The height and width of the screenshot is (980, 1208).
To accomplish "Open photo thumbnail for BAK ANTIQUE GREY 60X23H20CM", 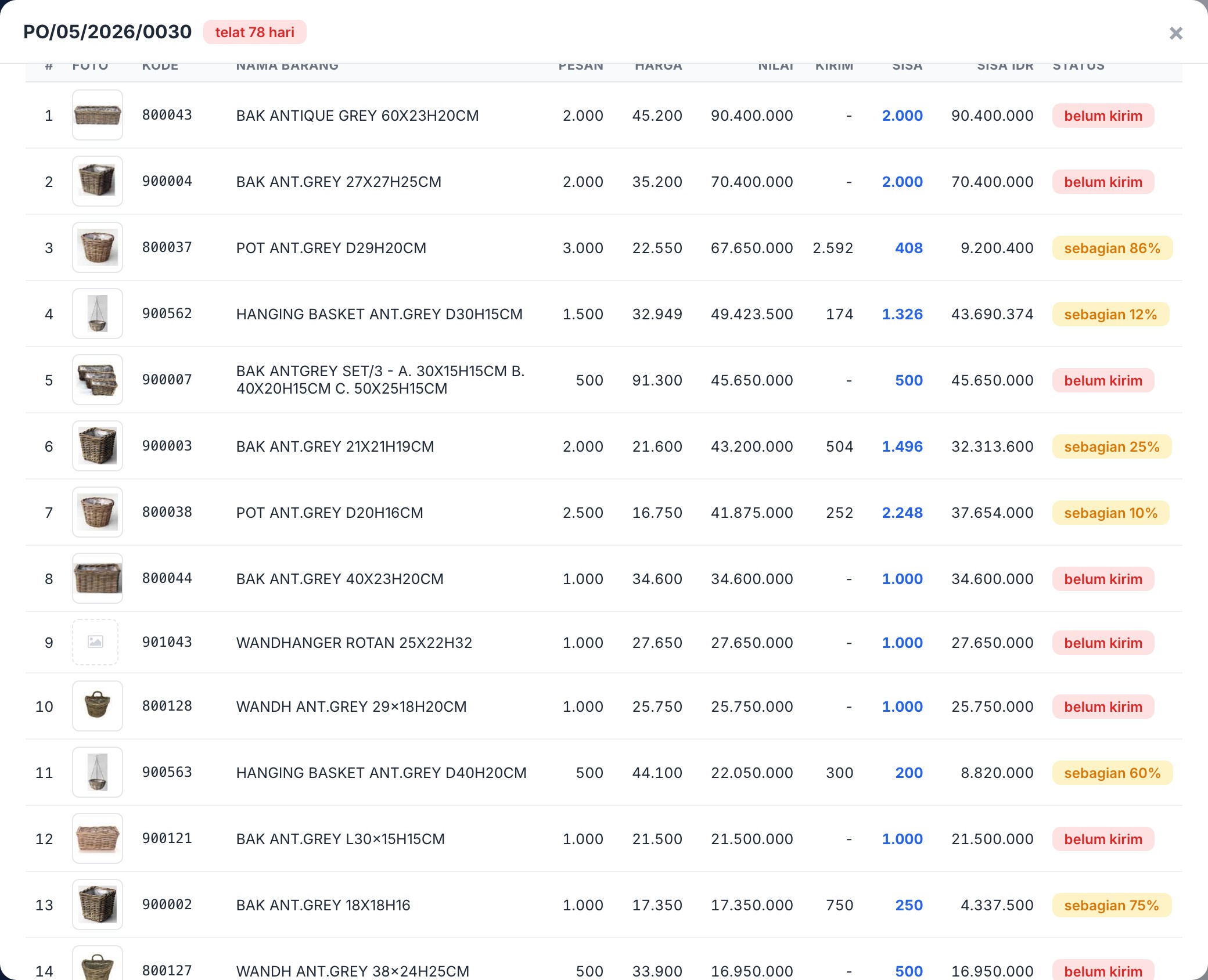I will tap(98, 115).
